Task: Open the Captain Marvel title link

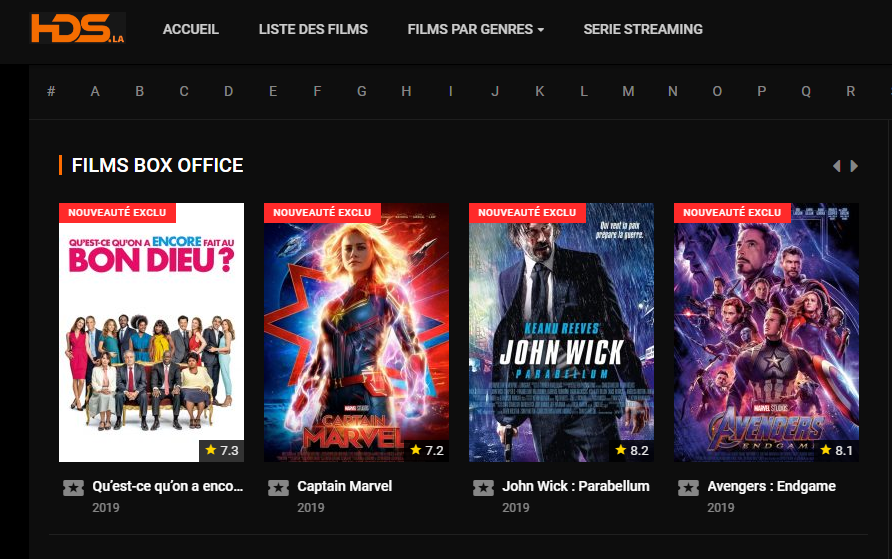Action: click(345, 486)
